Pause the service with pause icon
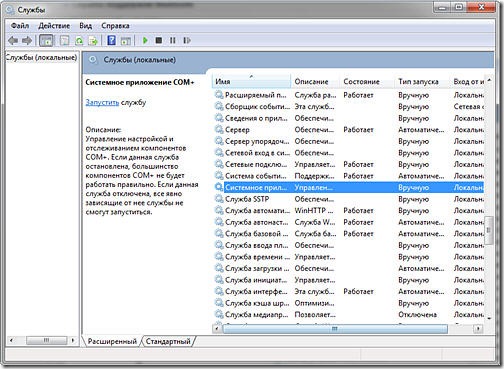The height and width of the screenshot is (369, 504). click(172, 40)
